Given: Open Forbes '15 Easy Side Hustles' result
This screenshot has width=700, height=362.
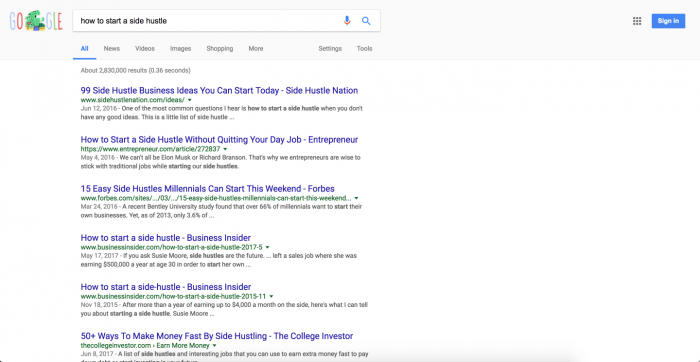Looking at the screenshot, I should pos(208,189).
